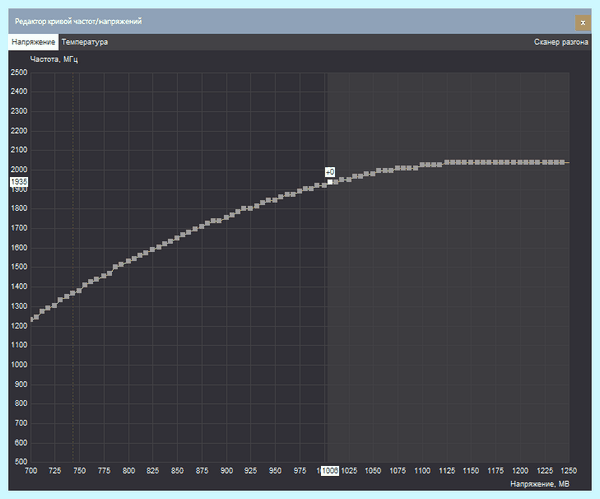Select the curve point at 800 mV
Image resolution: width=600 pixels, height=499 pixels.
tap(129, 261)
